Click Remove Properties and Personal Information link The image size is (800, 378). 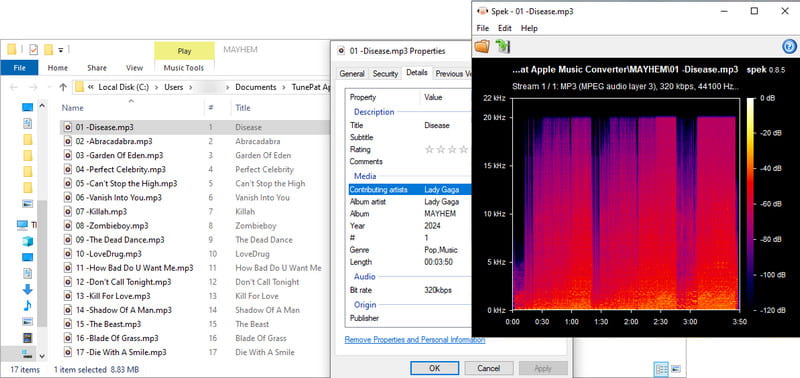[x=415, y=340]
